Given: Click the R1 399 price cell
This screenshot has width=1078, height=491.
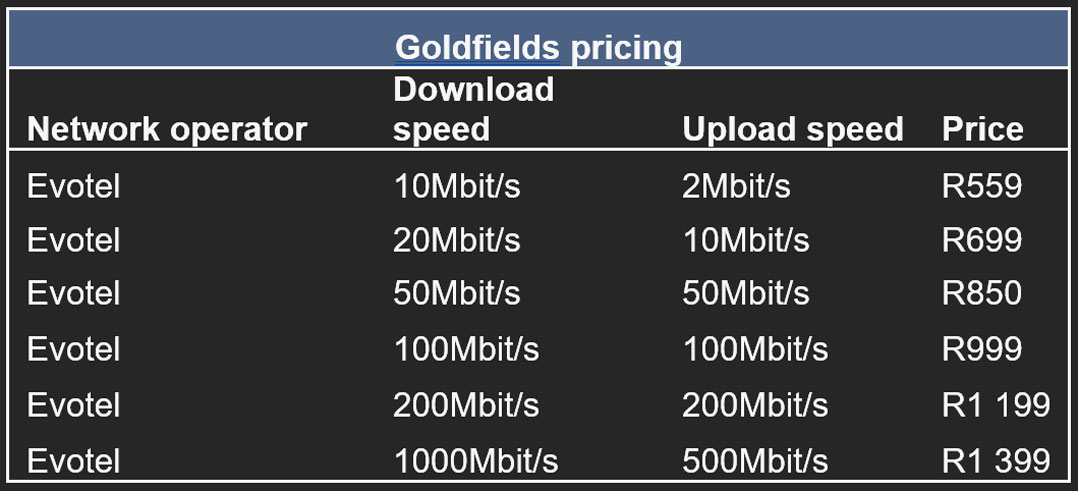Looking at the screenshot, I should click(x=995, y=460).
